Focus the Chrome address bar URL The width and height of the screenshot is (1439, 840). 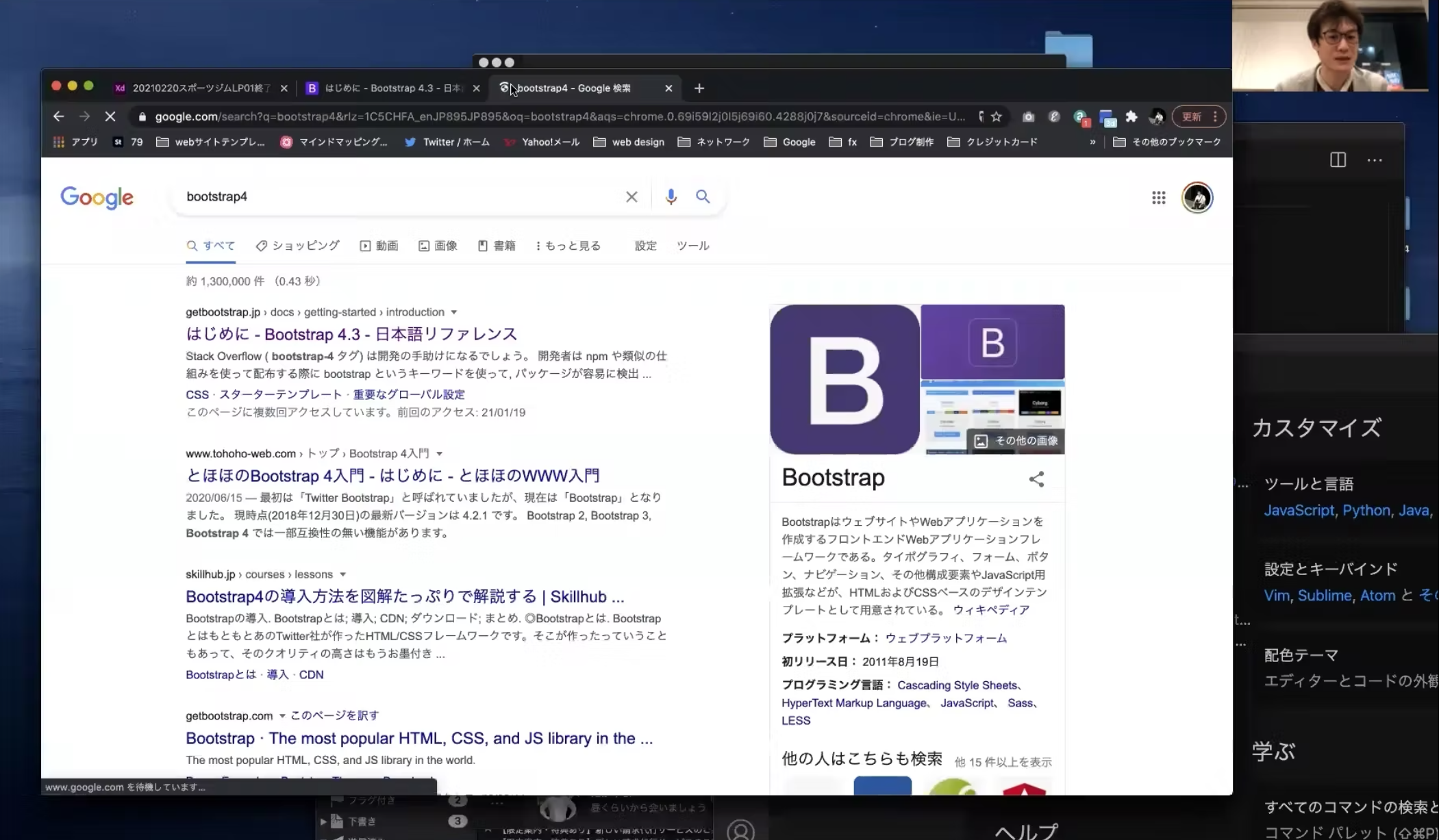560,116
